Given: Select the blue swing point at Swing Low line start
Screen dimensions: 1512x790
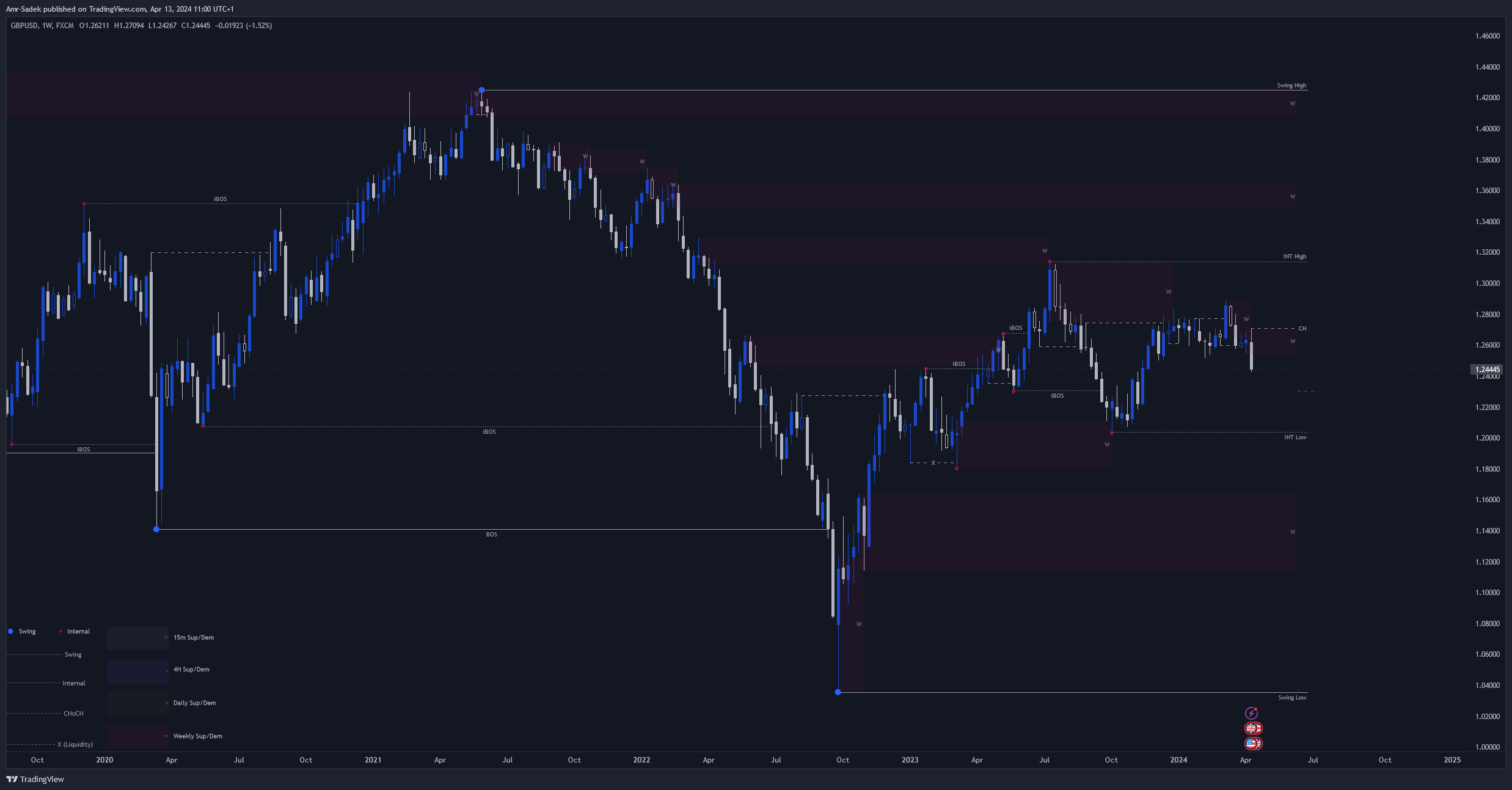Looking at the screenshot, I should pos(838,692).
